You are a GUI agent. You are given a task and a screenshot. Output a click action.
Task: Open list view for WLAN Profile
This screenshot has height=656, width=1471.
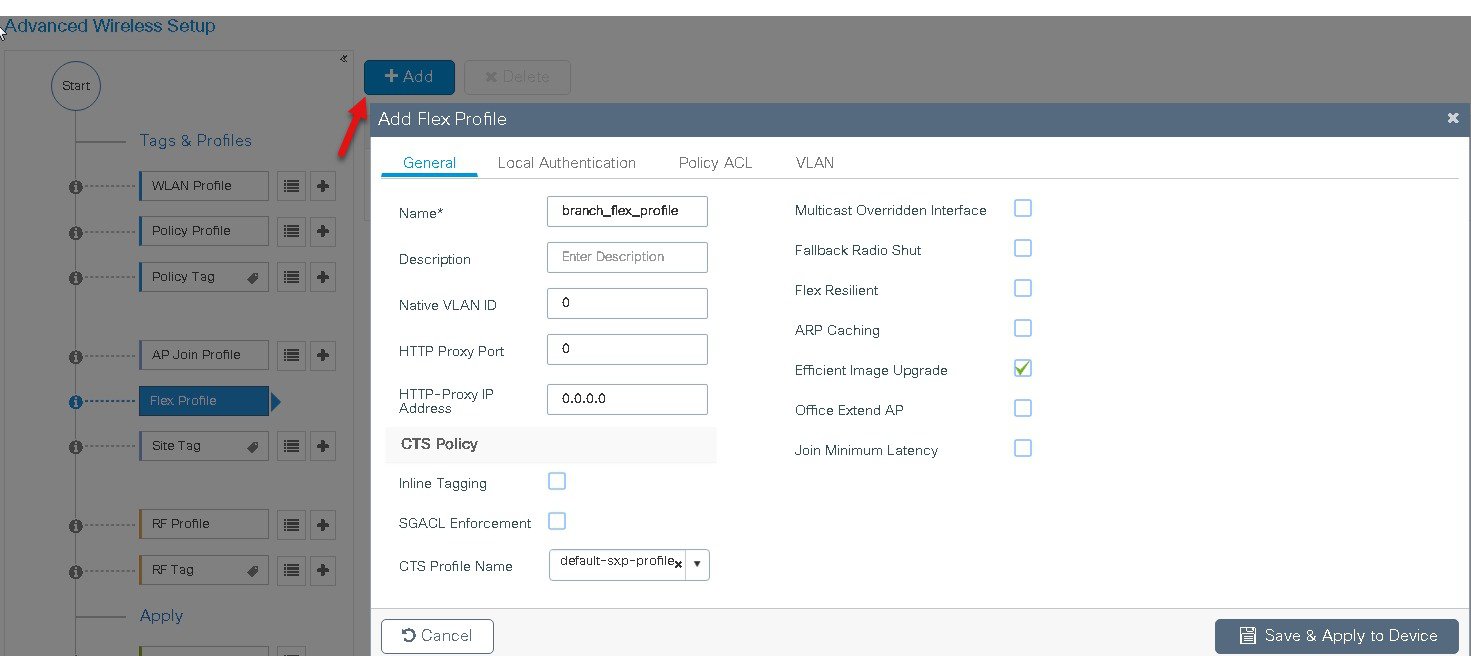[291, 185]
